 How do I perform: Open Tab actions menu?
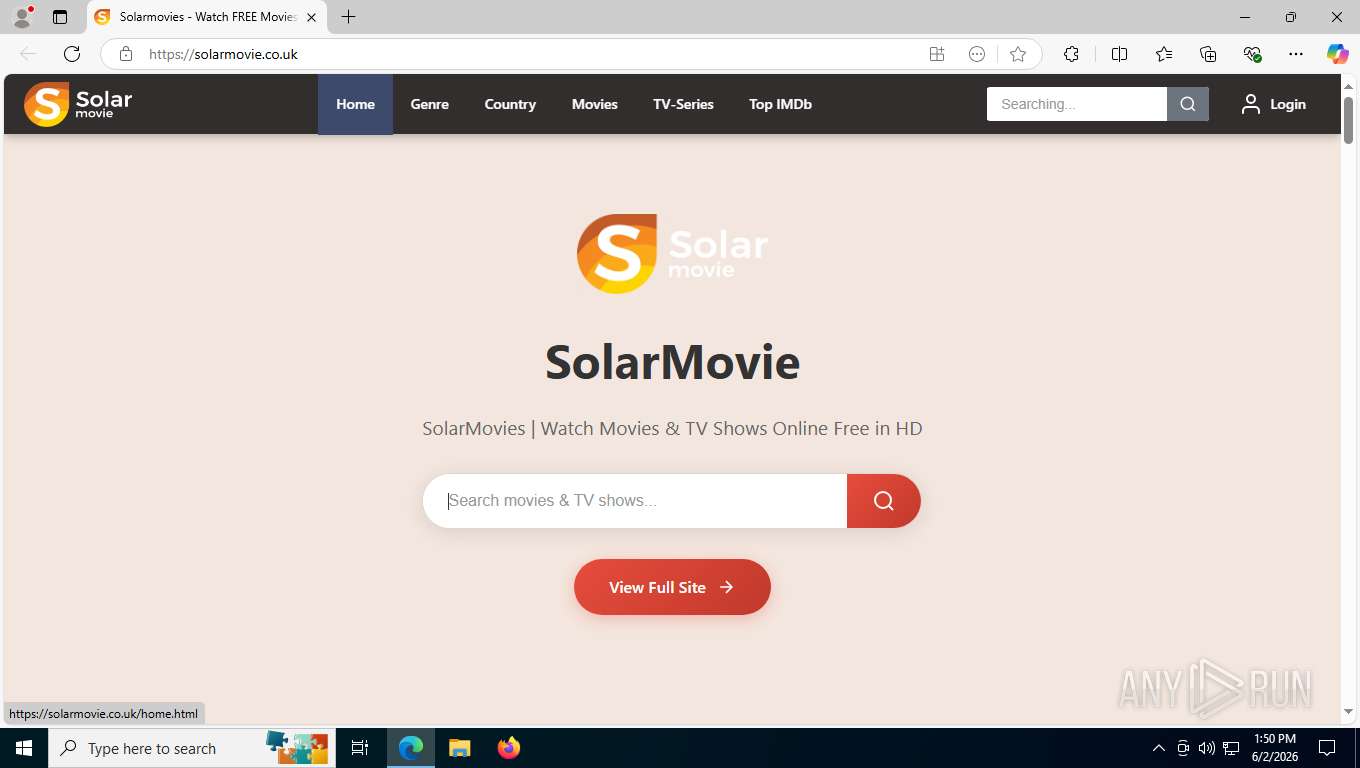coord(60,17)
